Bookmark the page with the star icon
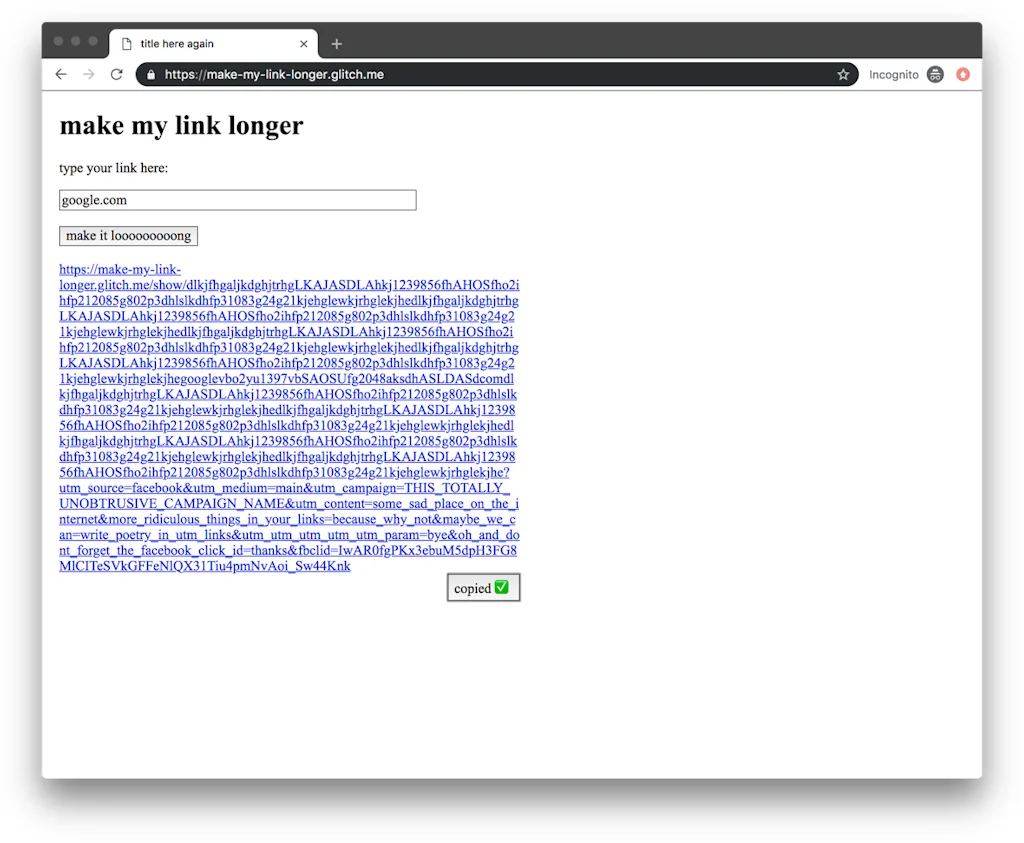1024x843 pixels. click(843, 74)
